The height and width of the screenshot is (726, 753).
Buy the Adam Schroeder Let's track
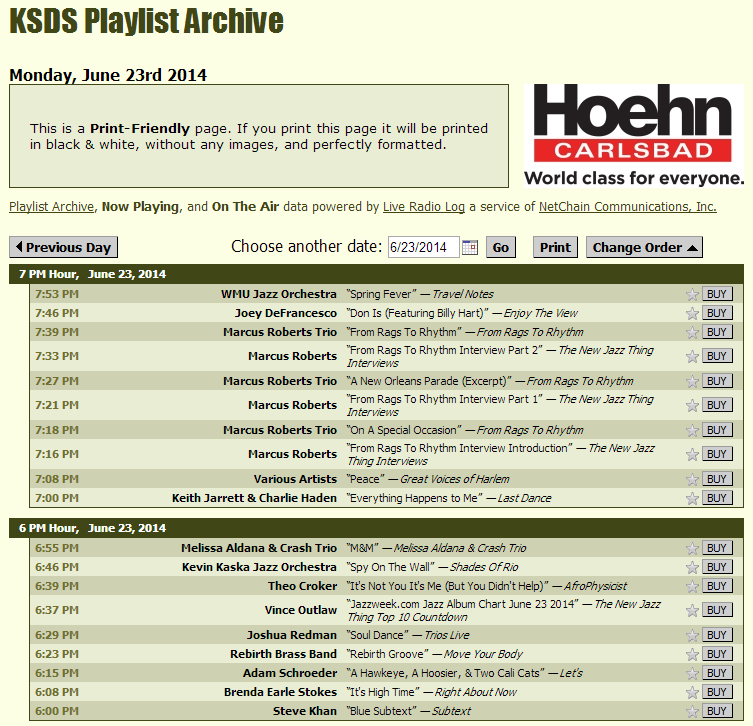(717, 673)
